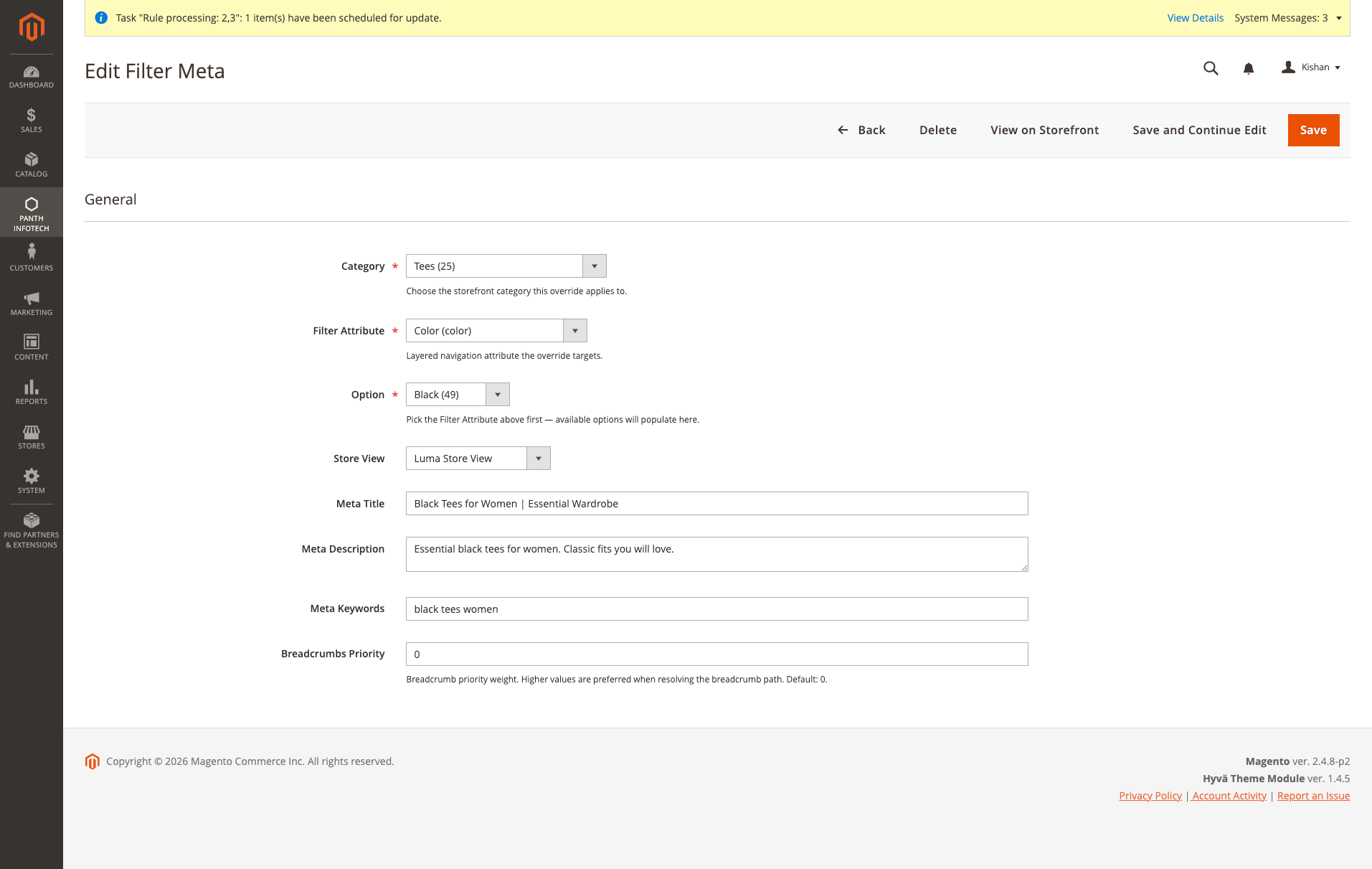Select the Sales sidebar icon

coord(31,119)
